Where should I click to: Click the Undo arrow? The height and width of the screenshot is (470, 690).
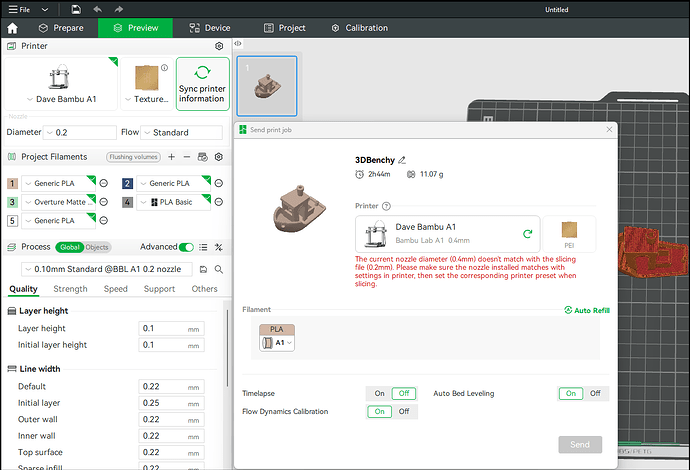point(98,9)
